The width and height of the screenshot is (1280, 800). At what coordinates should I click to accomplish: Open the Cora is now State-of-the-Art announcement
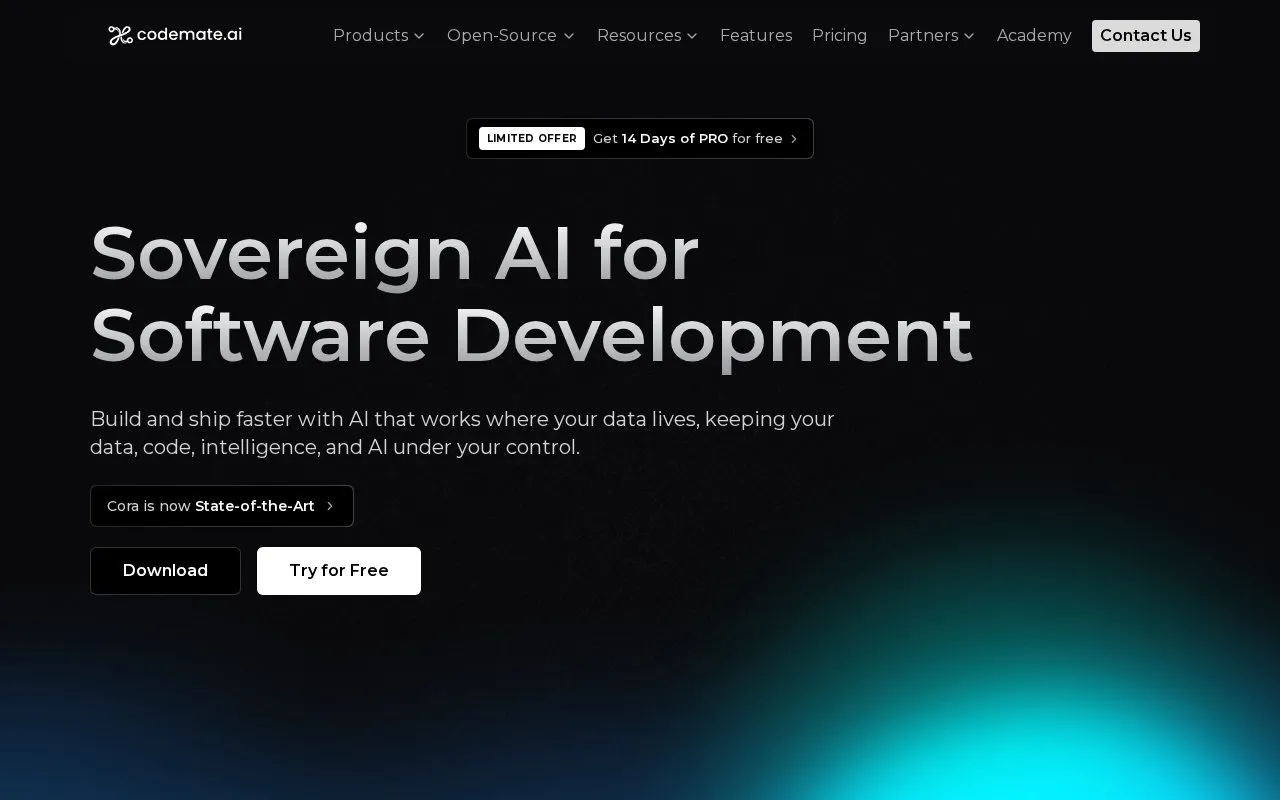(x=222, y=506)
